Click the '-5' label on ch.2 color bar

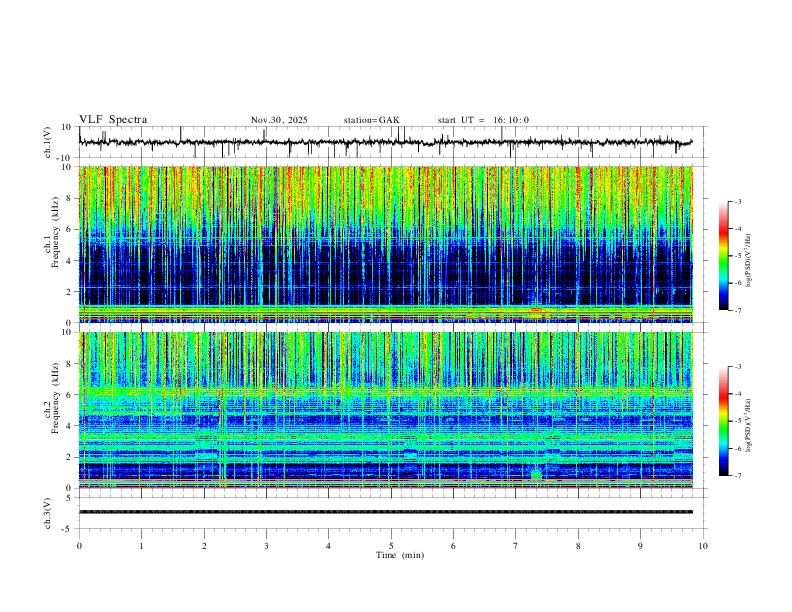(737, 421)
